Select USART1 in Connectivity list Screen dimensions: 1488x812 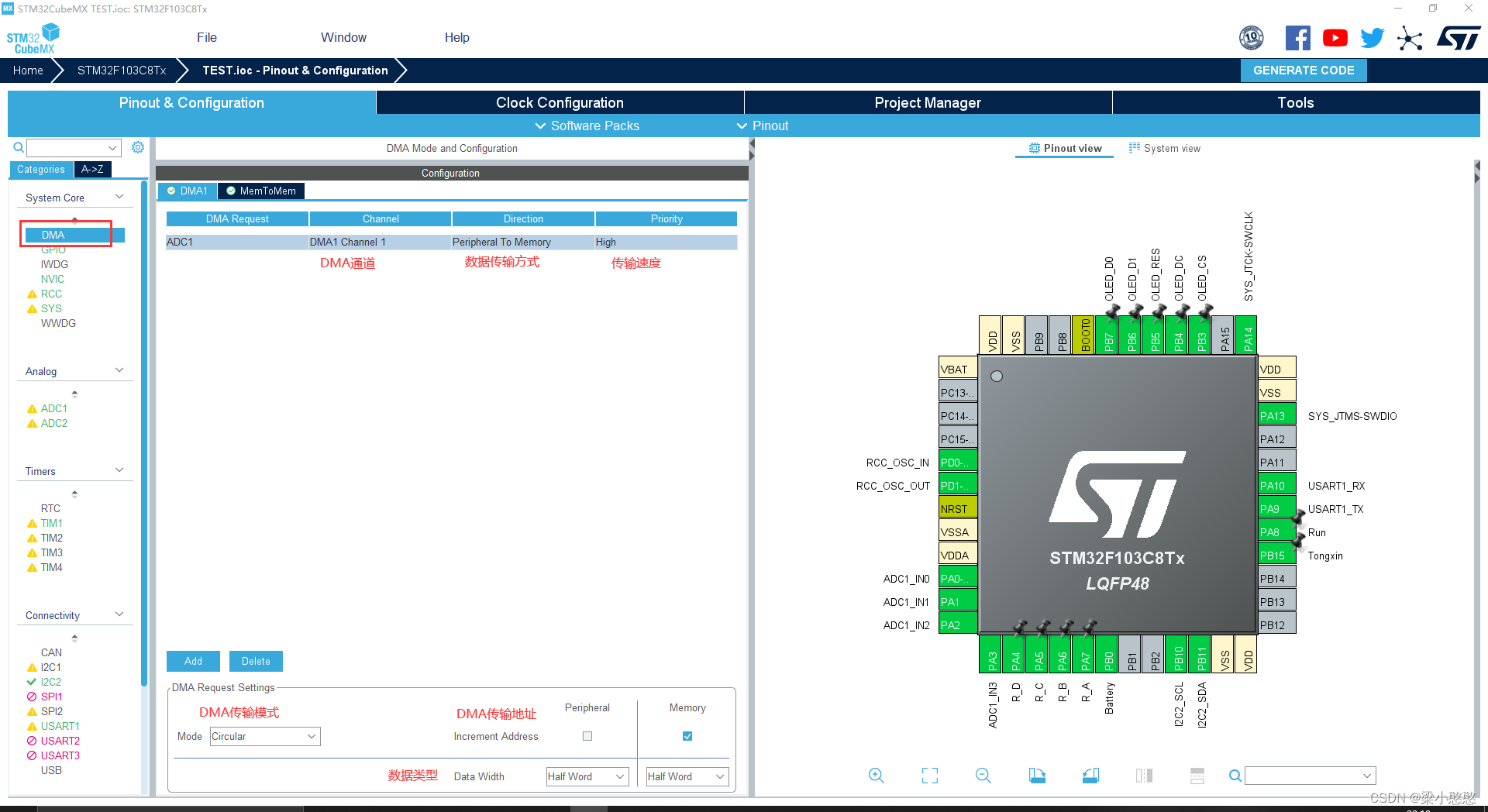pyautogui.click(x=60, y=726)
